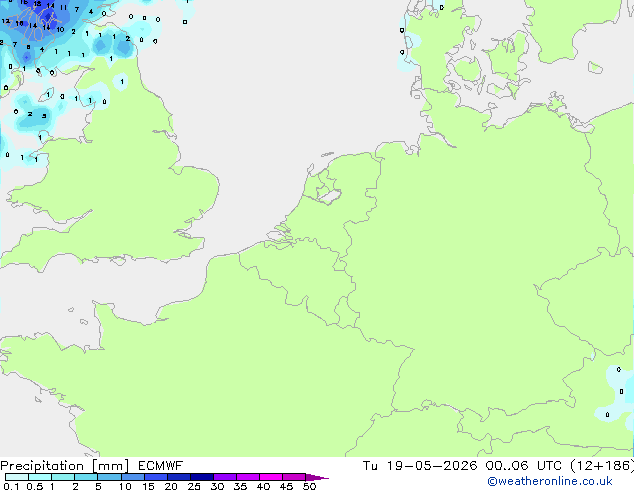The height and width of the screenshot is (490, 634).
Task: Pick the 35–40 mm violet legend swatch
Action: (x=247, y=477)
